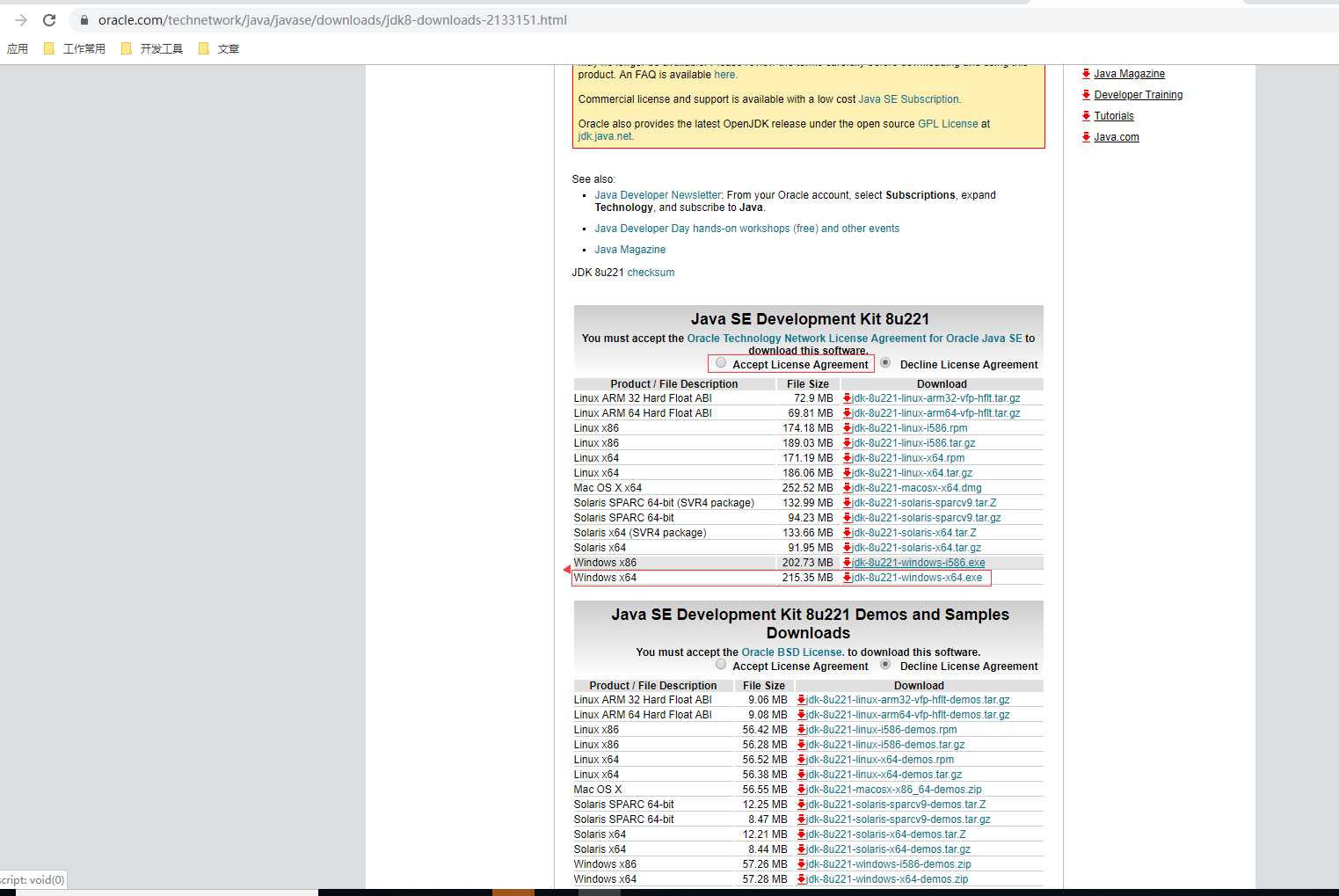Click download icon for linux-i586-demos.rpm
This screenshot has height=896, width=1339.
pyautogui.click(x=802, y=730)
